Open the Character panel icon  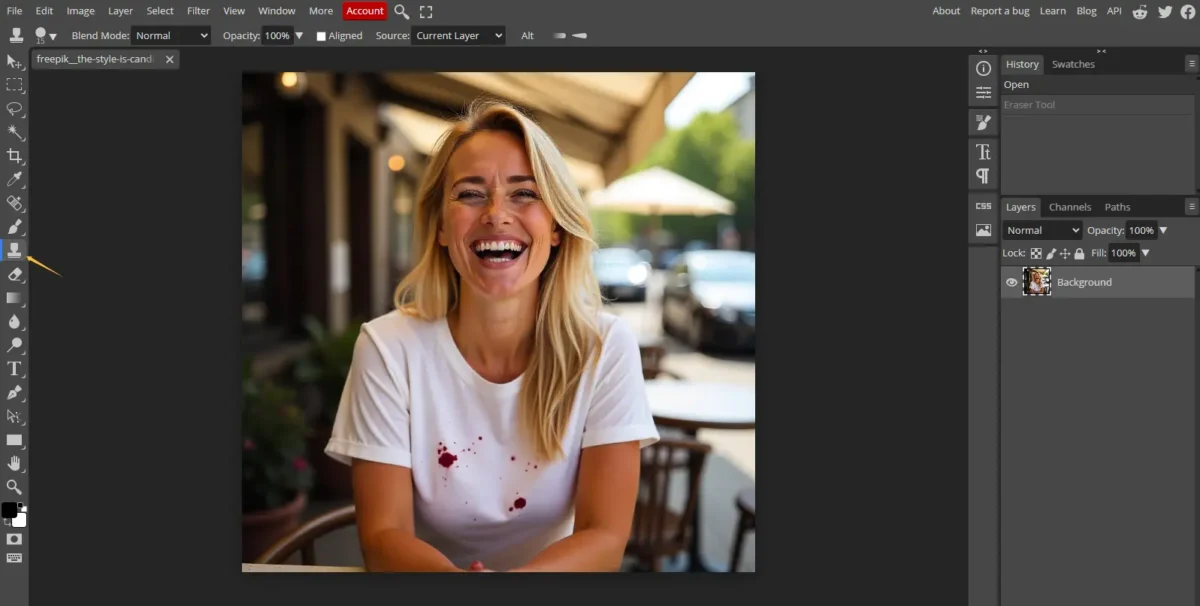(983, 152)
